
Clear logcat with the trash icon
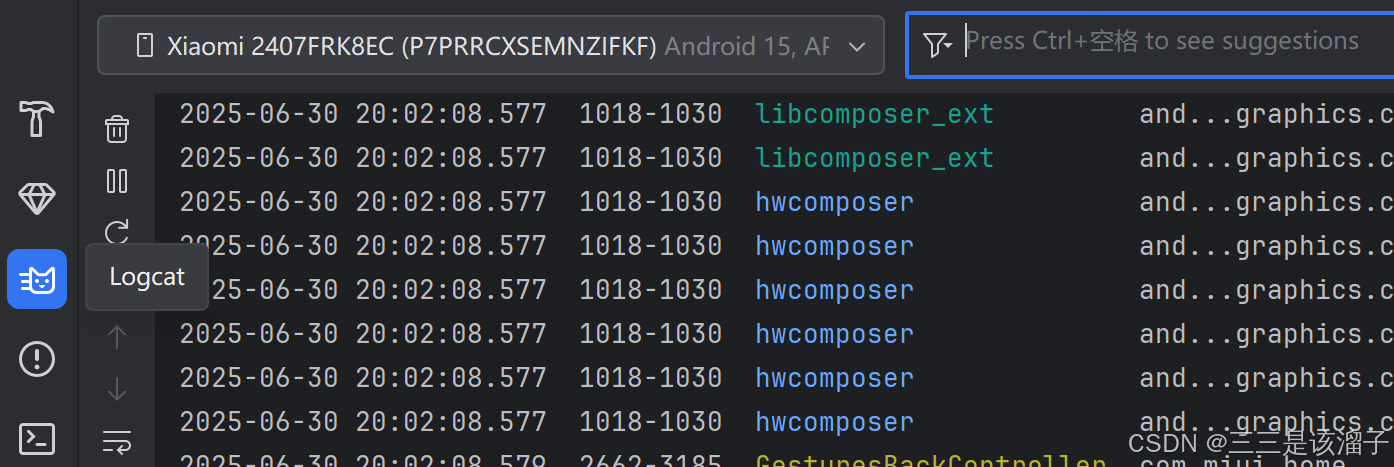(117, 129)
